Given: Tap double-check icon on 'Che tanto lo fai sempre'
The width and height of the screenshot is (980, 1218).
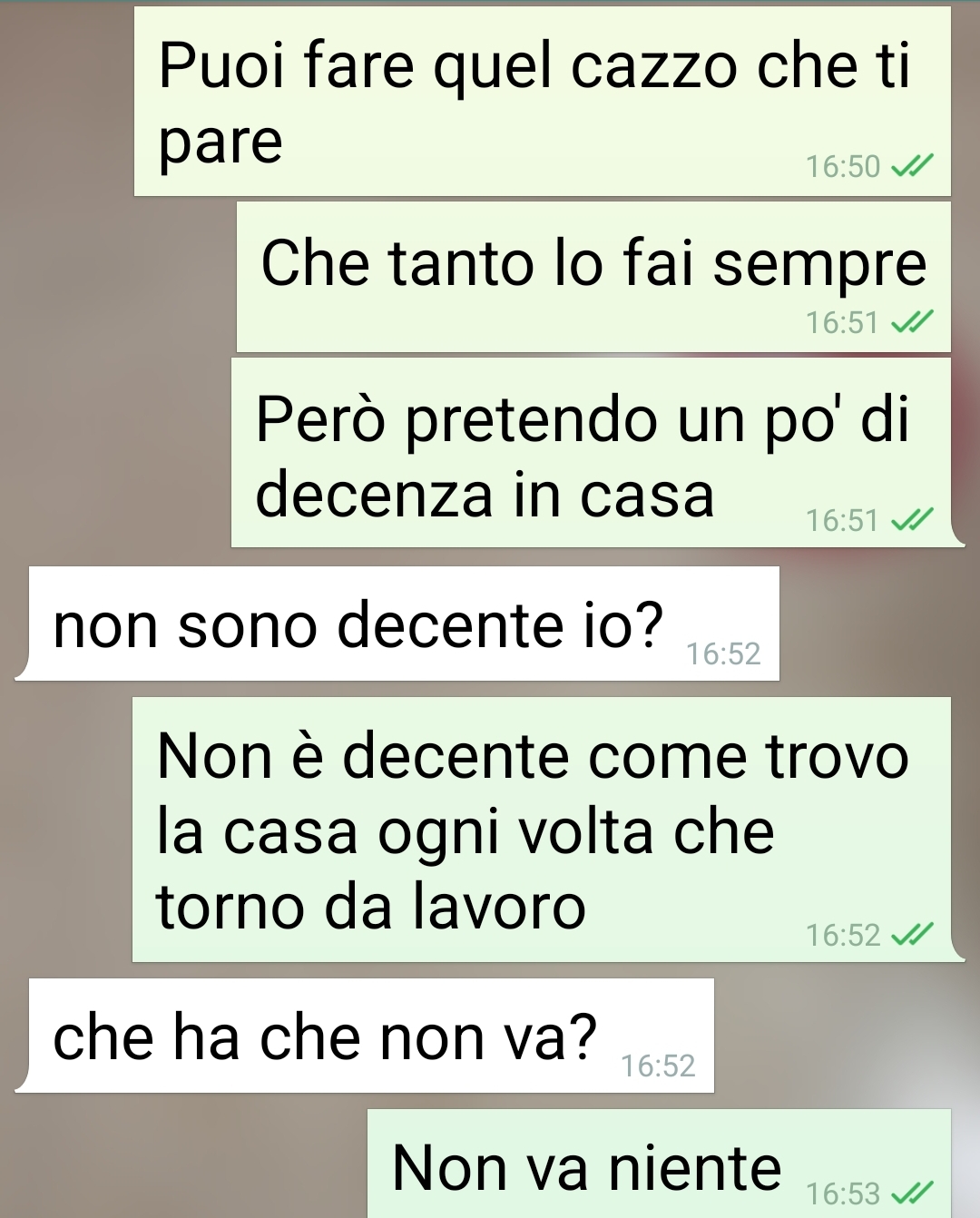Looking at the screenshot, I should pyautogui.click(x=912, y=322).
